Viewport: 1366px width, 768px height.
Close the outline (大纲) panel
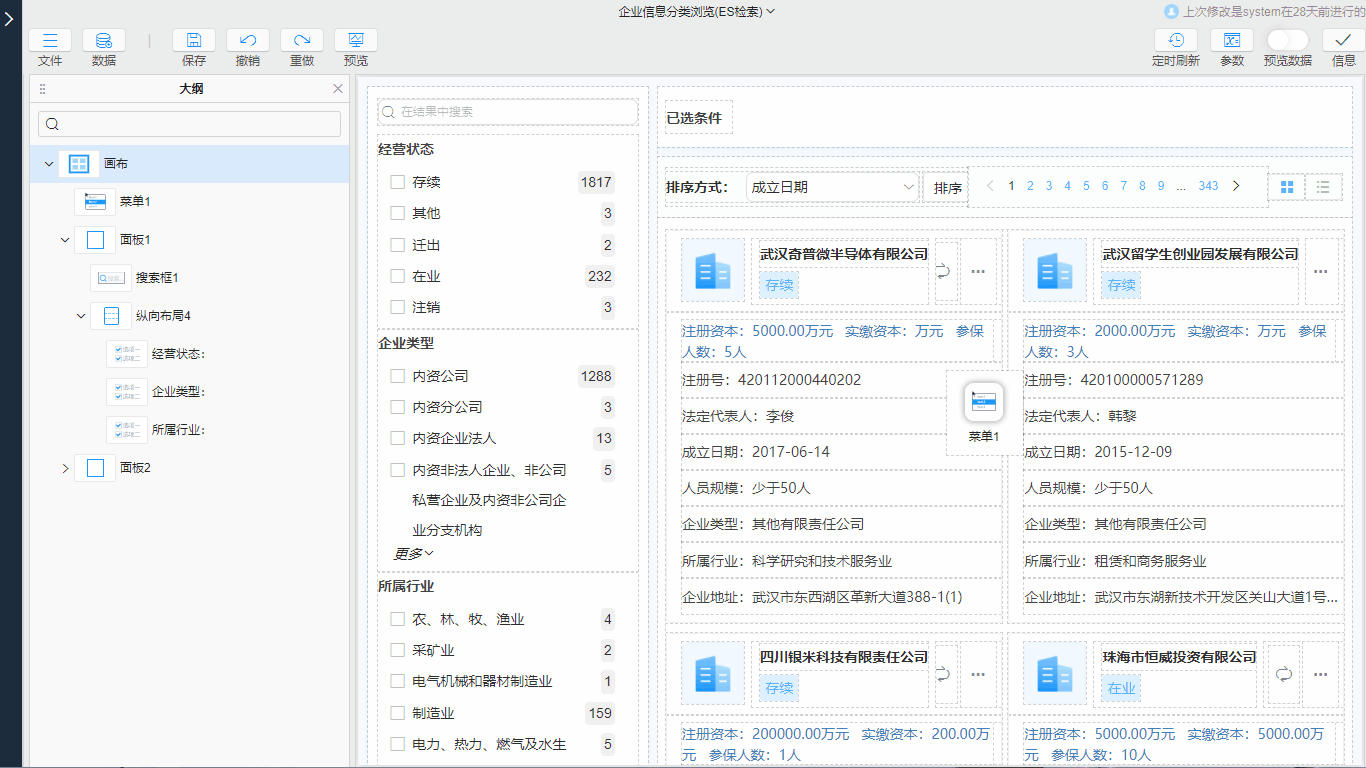337,89
